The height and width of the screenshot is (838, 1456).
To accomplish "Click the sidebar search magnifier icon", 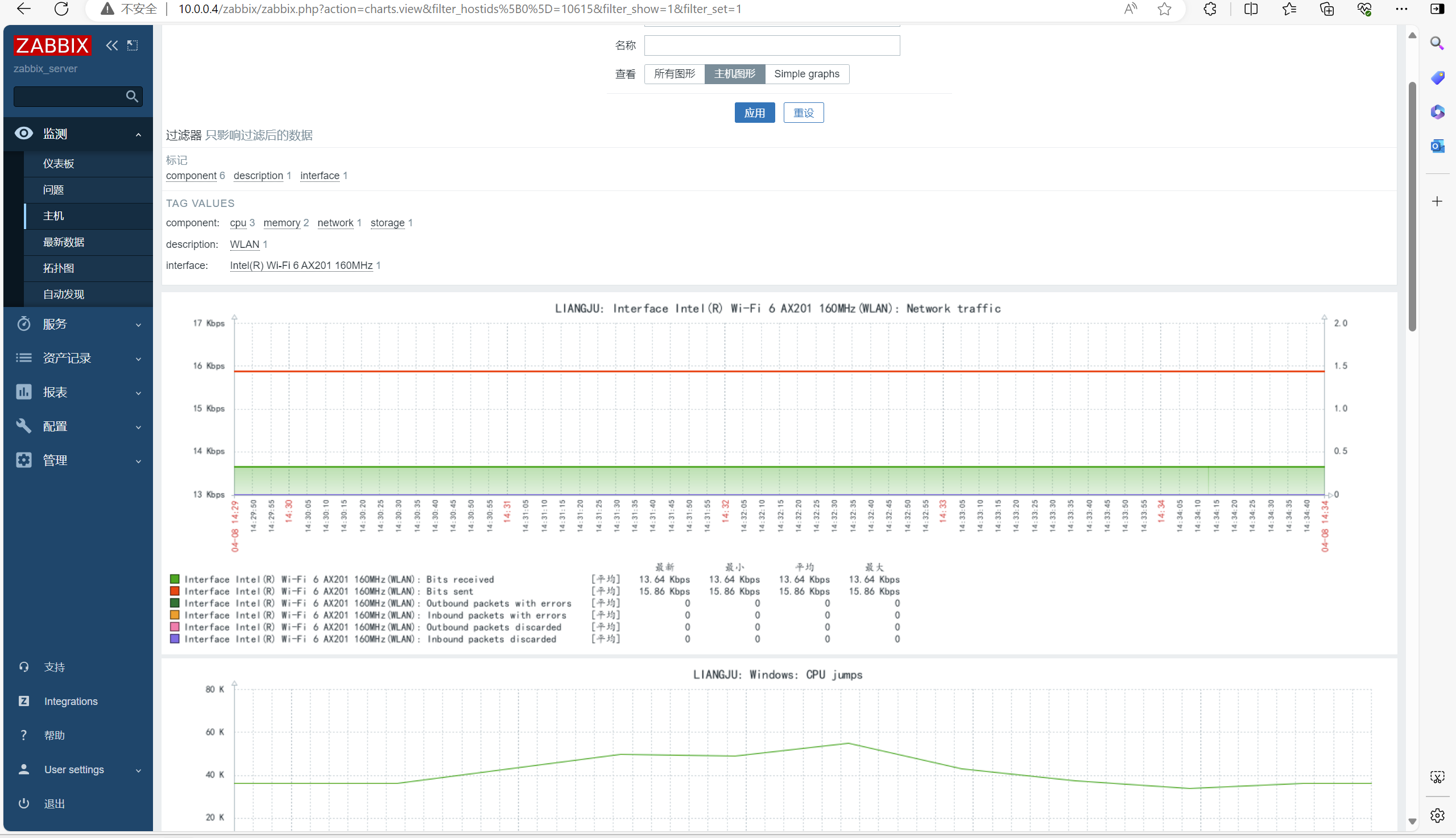I will click(x=132, y=96).
